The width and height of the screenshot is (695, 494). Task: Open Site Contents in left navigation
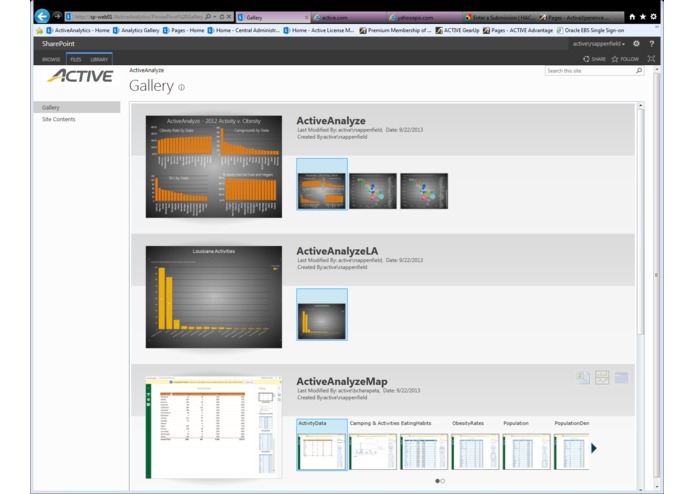point(59,119)
